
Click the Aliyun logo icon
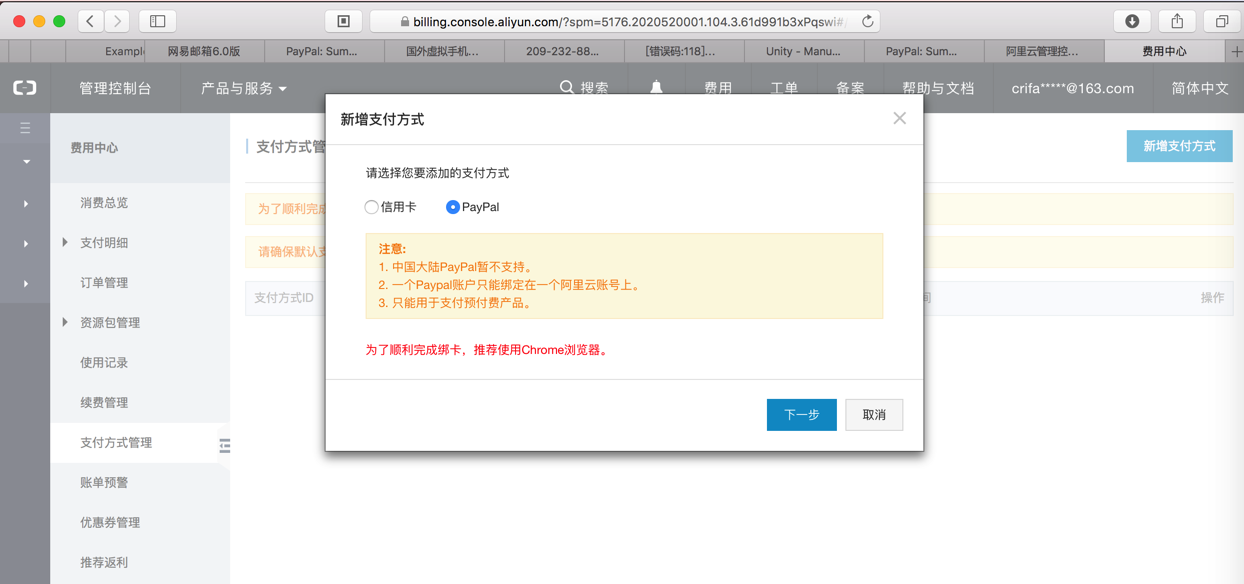pyautogui.click(x=25, y=88)
